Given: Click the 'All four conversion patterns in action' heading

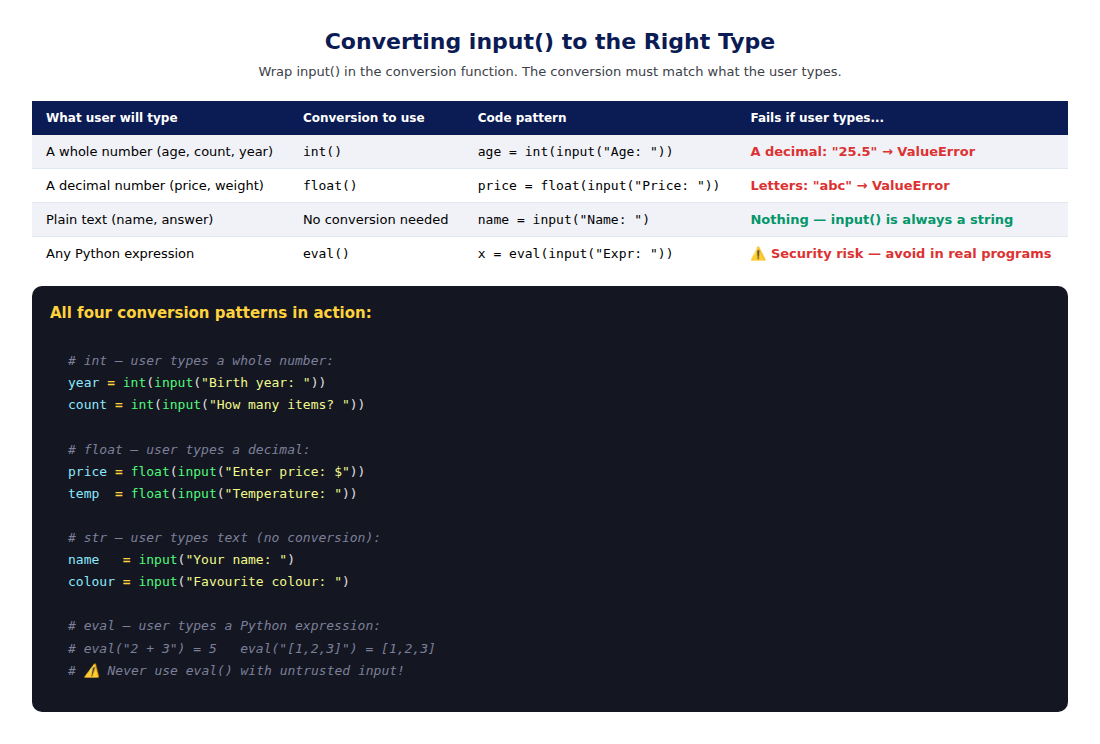Looking at the screenshot, I should (210, 313).
